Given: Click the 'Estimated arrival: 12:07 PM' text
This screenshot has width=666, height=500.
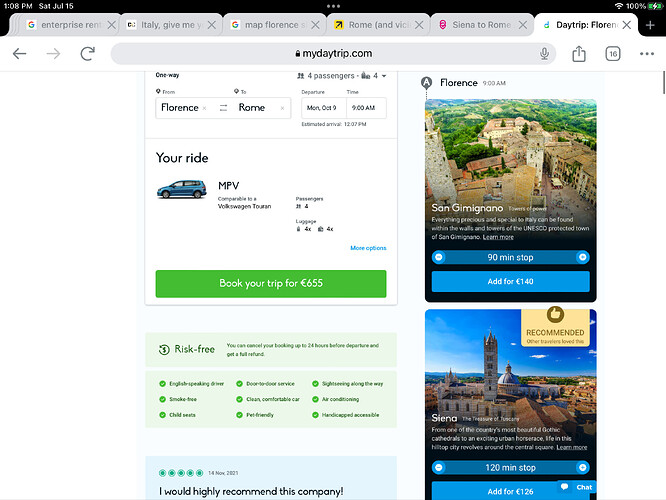Looking at the screenshot, I should tap(334, 124).
